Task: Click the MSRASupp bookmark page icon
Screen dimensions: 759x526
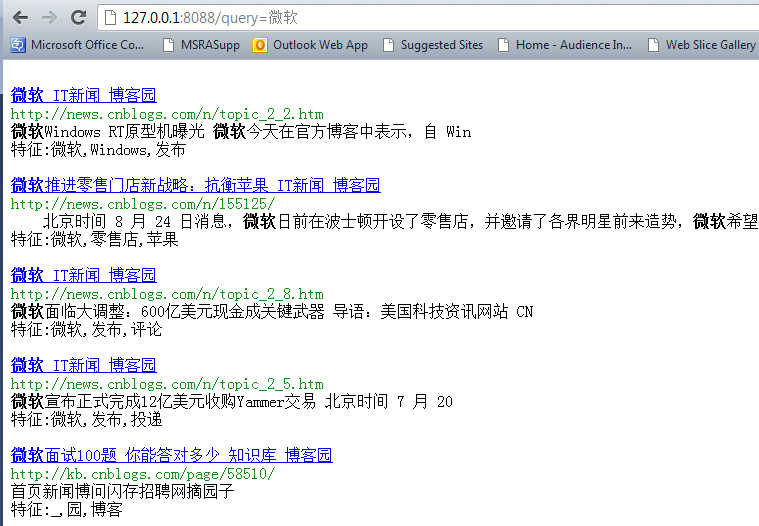Action: 168,45
